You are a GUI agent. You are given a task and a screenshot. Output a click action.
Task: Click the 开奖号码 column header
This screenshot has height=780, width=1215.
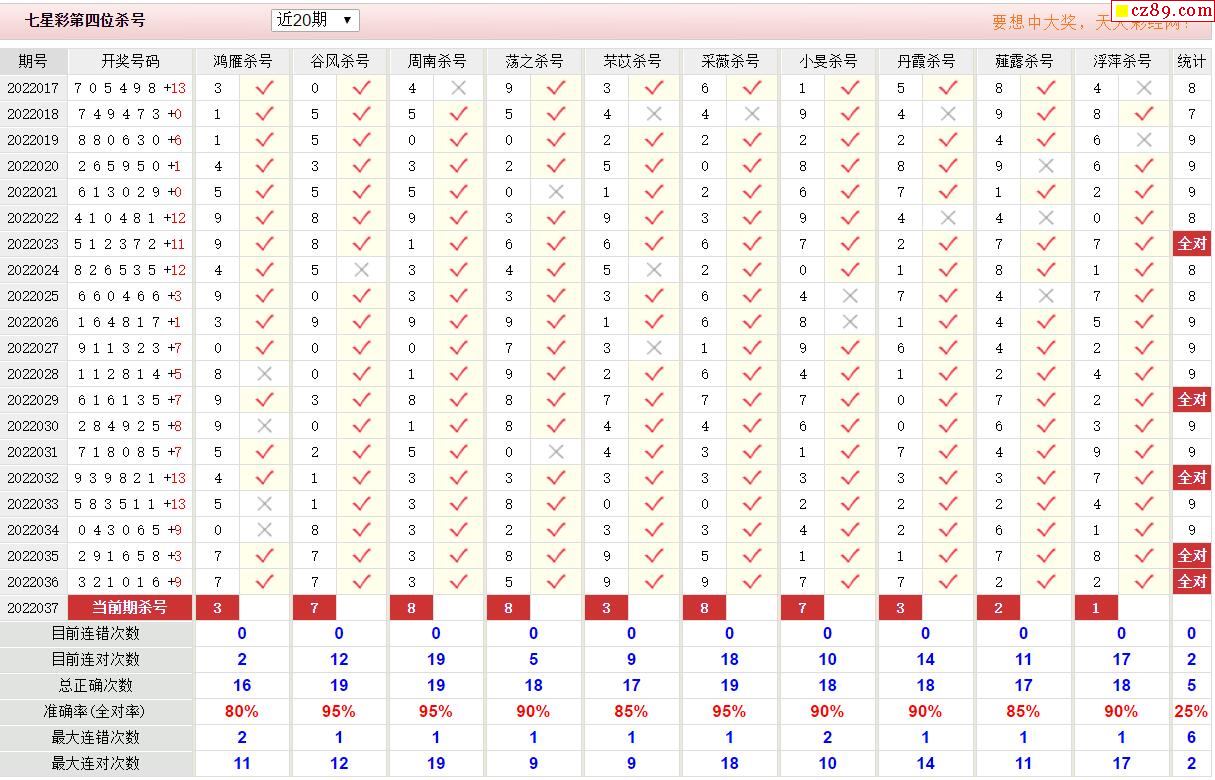(130, 61)
